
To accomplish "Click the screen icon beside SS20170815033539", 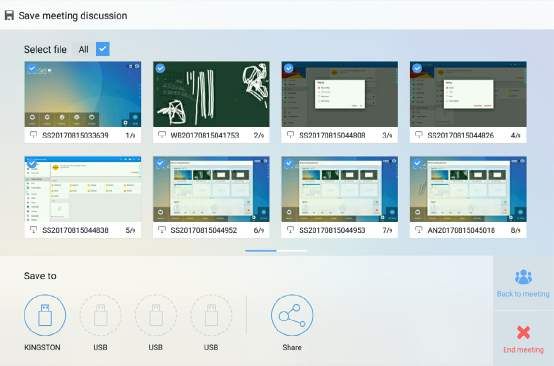I will coord(33,135).
